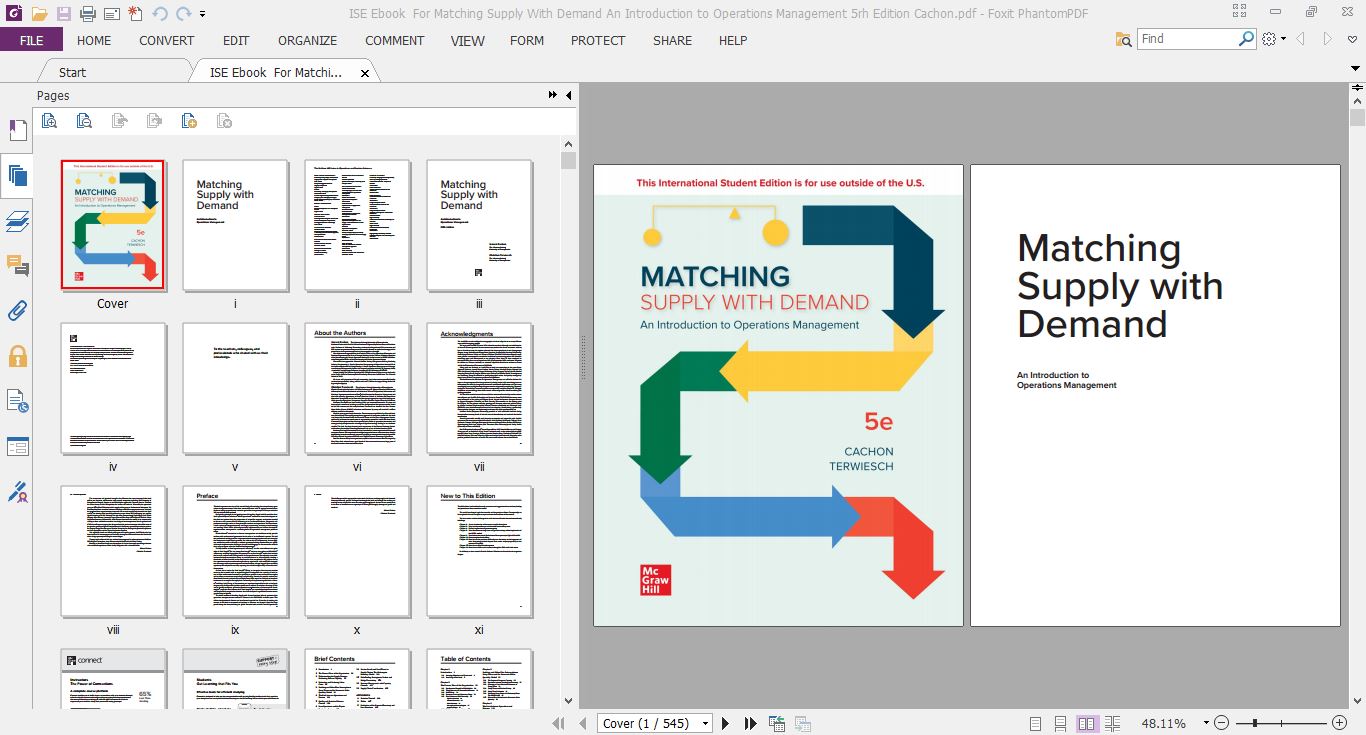Print the document with the printer icon
1366x735 pixels.
click(87, 14)
